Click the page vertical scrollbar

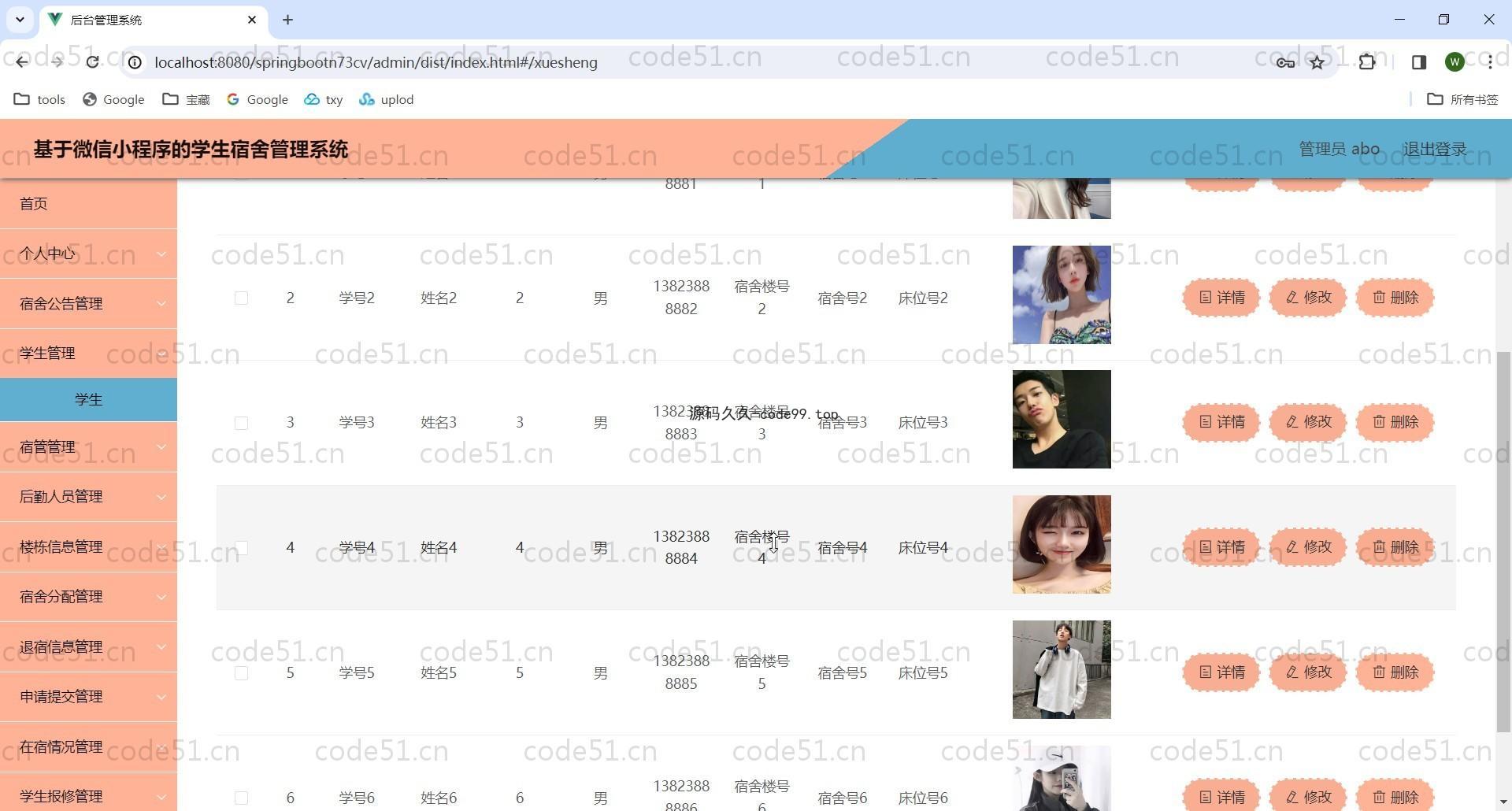[x=1503, y=542]
